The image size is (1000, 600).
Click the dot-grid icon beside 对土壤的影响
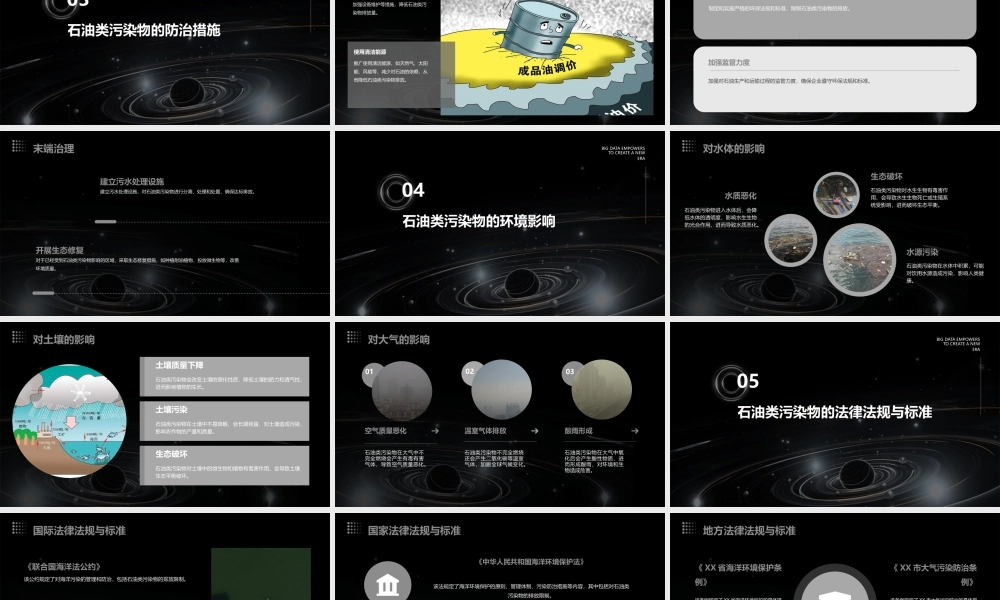click(x=18, y=337)
